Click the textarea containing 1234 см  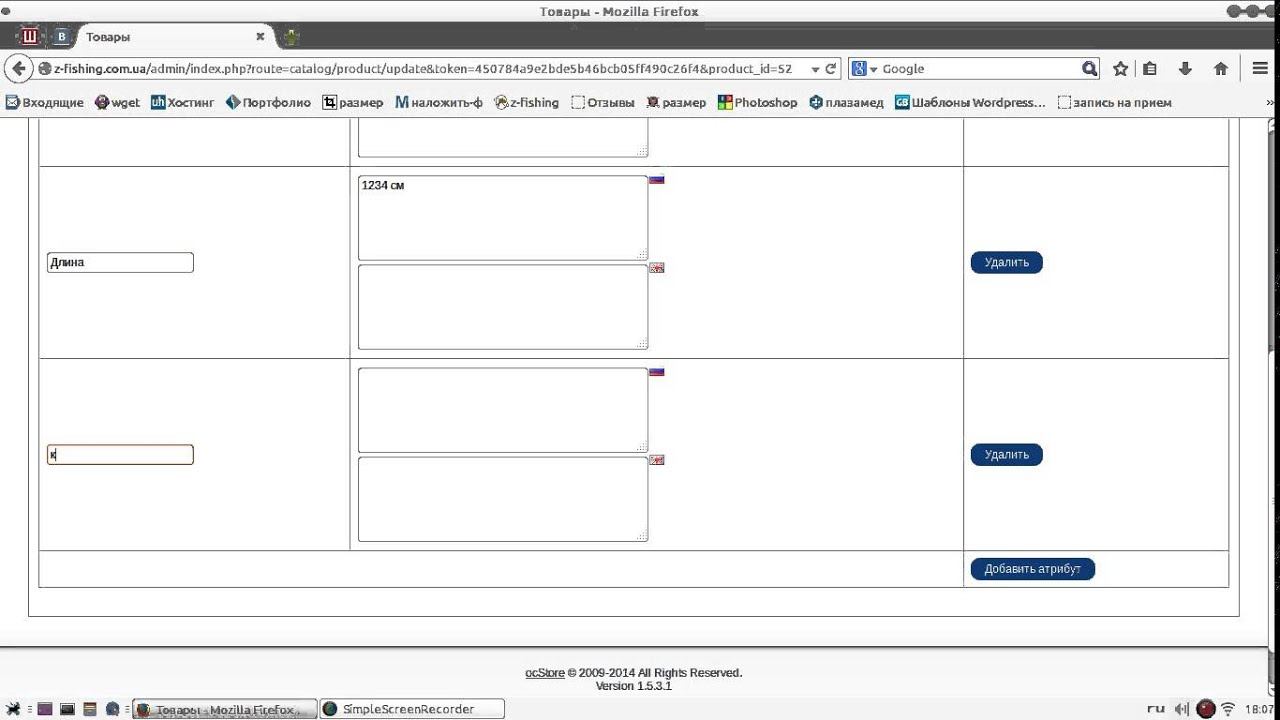pyautogui.click(x=503, y=218)
